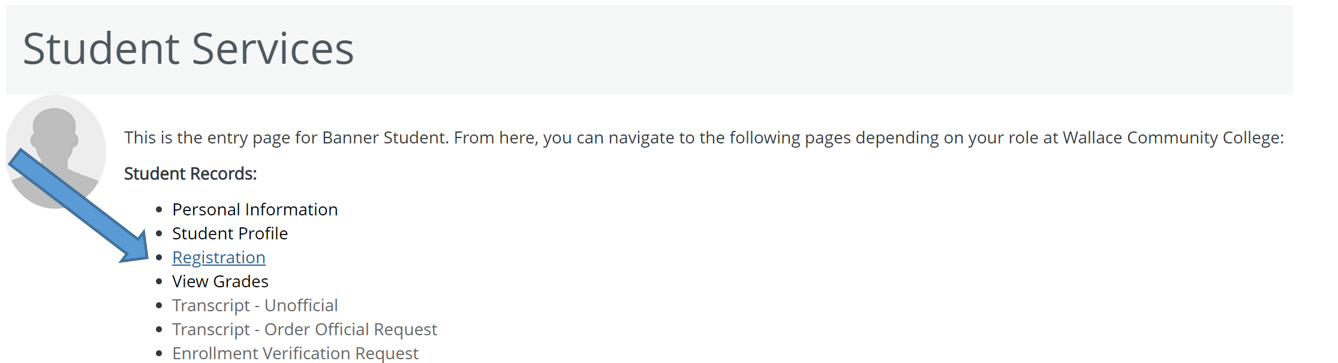Open Transcript - Unofficial
This screenshot has height=363, width=1338.
click(255, 305)
